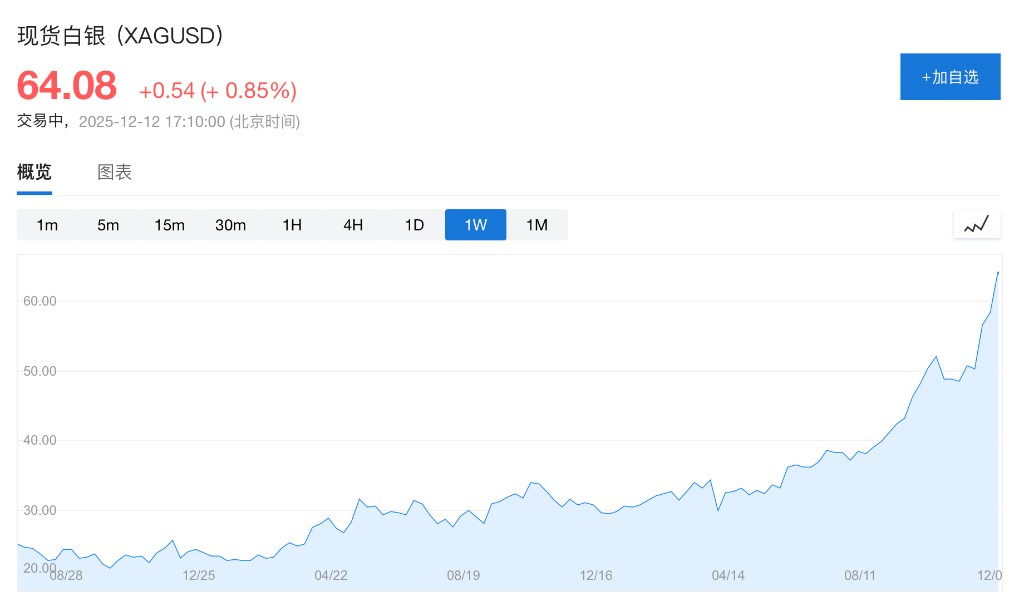Image resolution: width=1024 pixels, height=607 pixels.
Task: Choose the 4H interval
Action: coord(353,225)
